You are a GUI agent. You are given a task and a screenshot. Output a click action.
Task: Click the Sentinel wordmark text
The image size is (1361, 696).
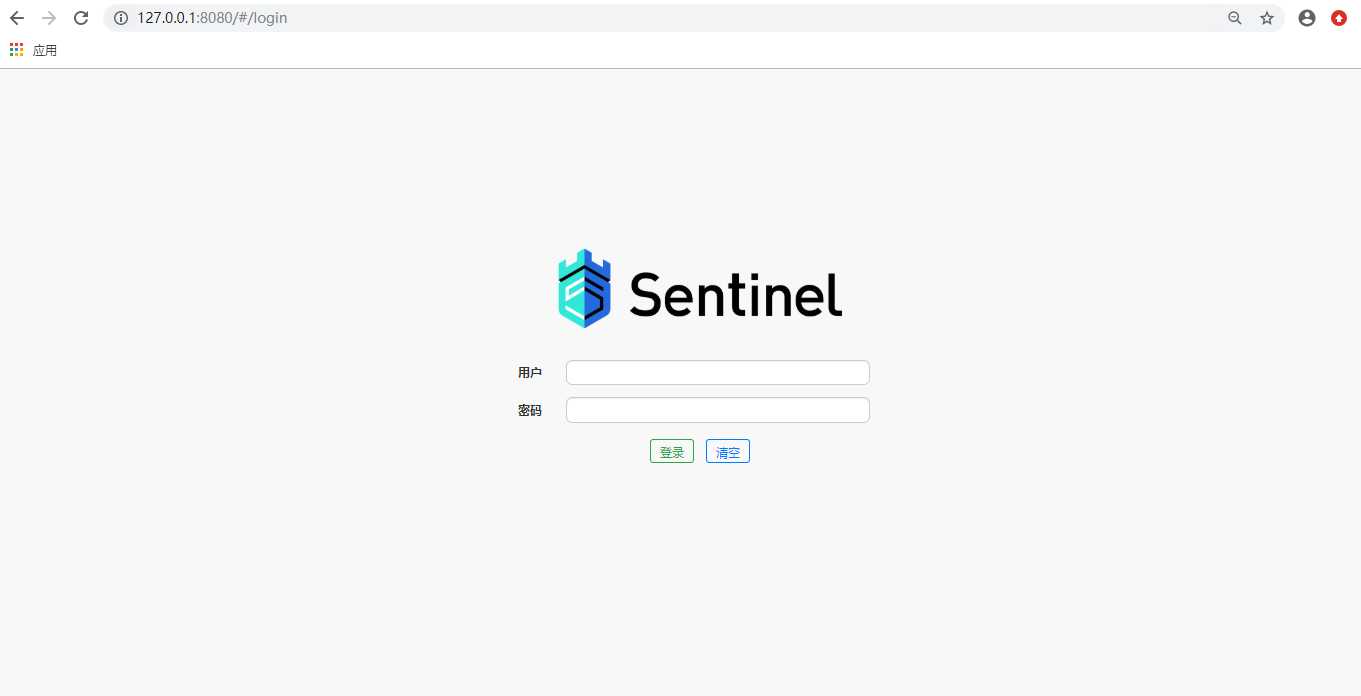point(736,294)
